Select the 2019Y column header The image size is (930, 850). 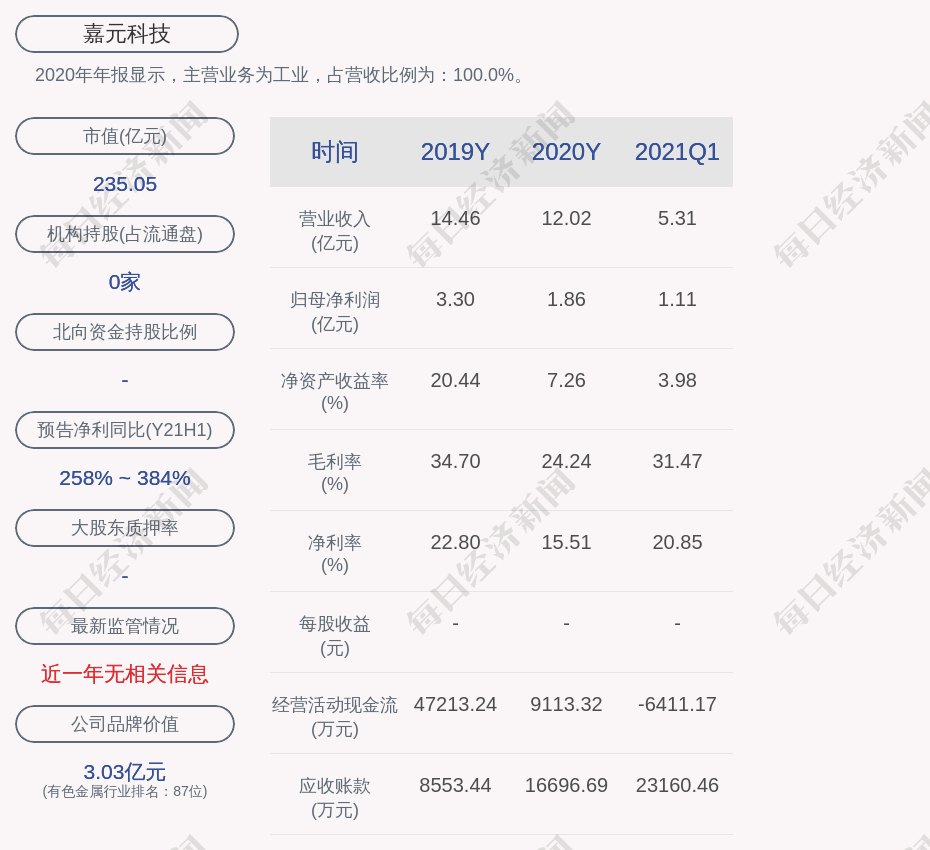click(455, 152)
